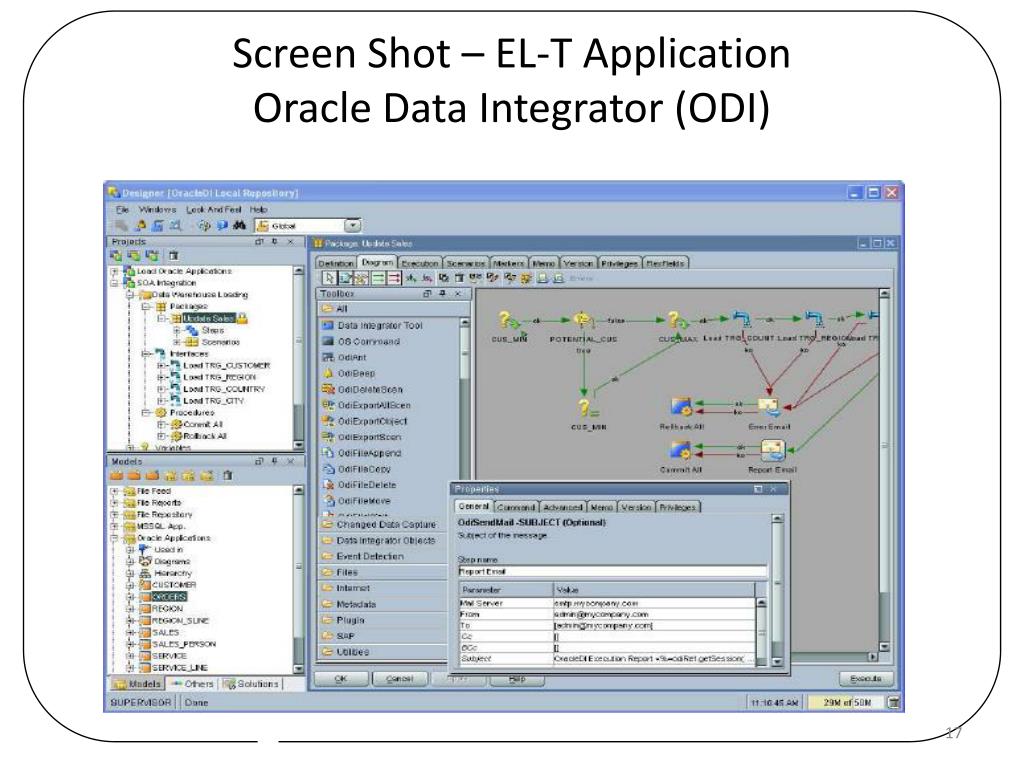The height and width of the screenshot is (768, 1024).
Task: Select the Report Email step in diagram
Action: coord(773,450)
